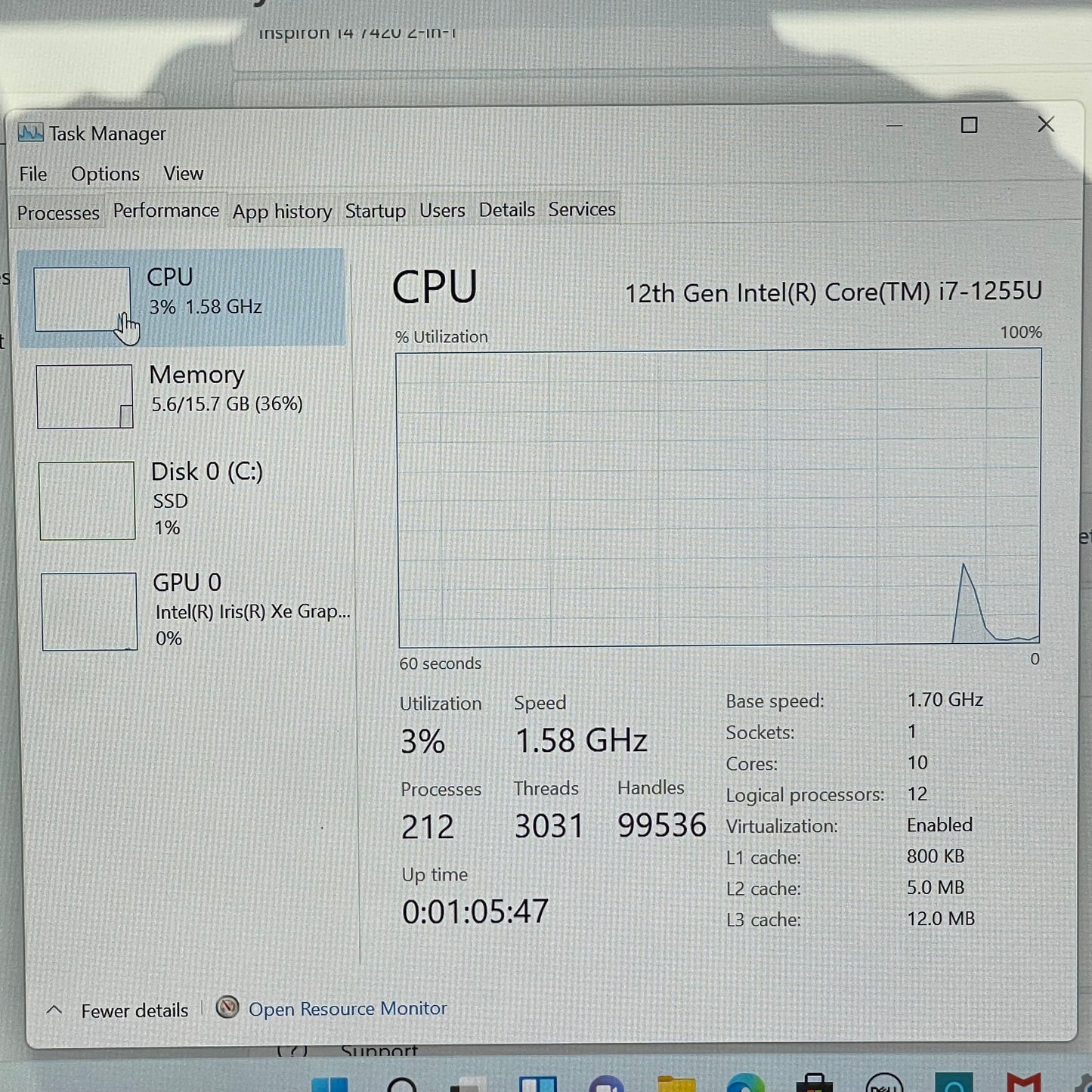The image size is (1092, 1092).
Task: Click the Sockets value 1
Action: click(912, 731)
